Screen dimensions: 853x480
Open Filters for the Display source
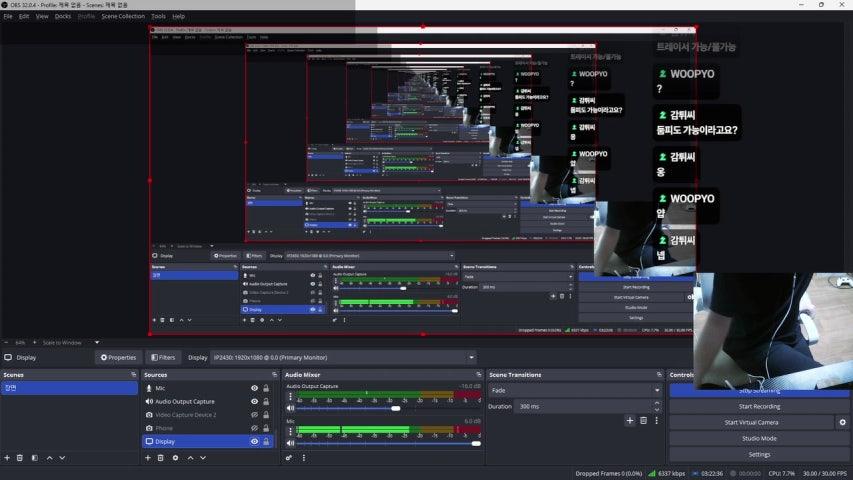(162, 357)
